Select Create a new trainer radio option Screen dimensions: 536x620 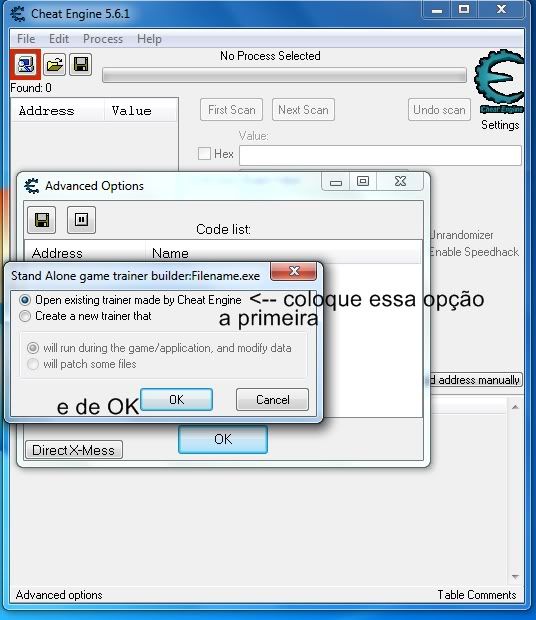[25, 316]
